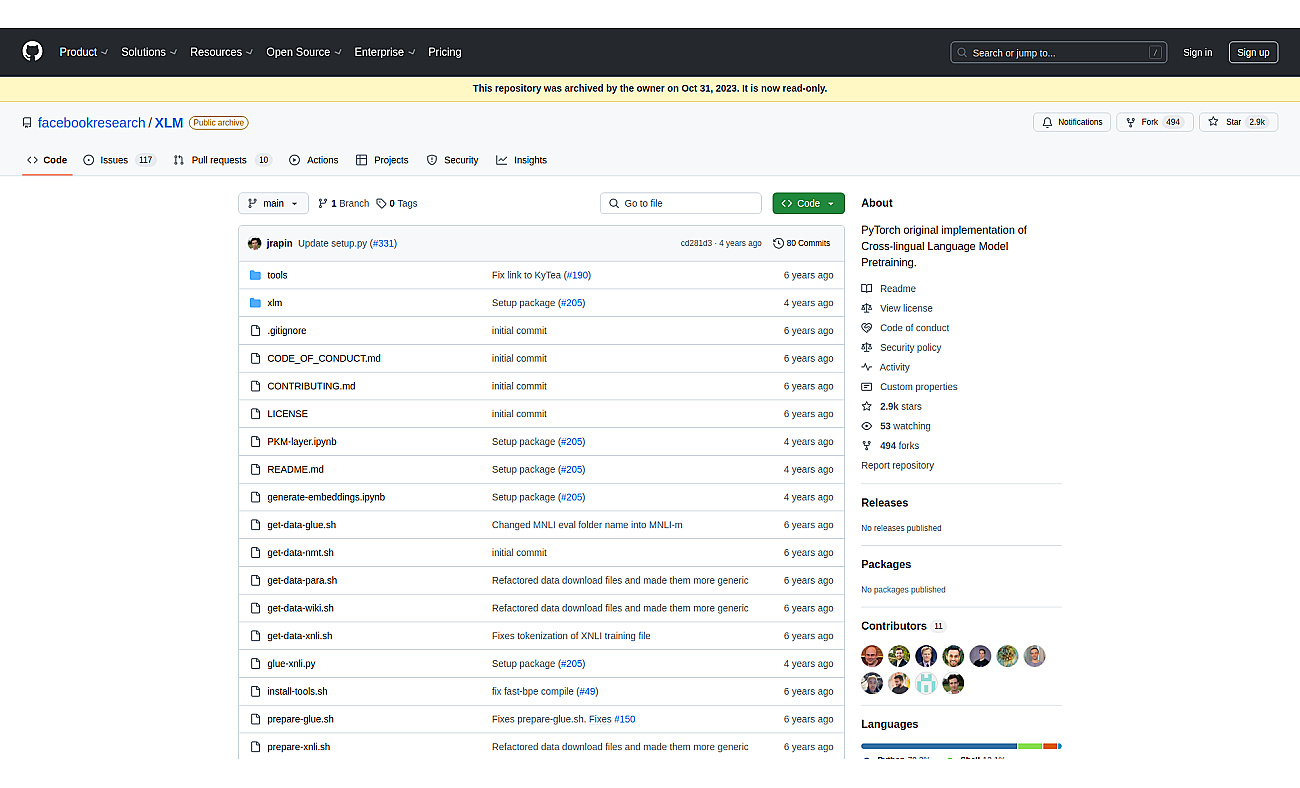The height and width of the screenshot is (788, 1300).
Task: Open the Pull requests tab
Action: (222, 160)
